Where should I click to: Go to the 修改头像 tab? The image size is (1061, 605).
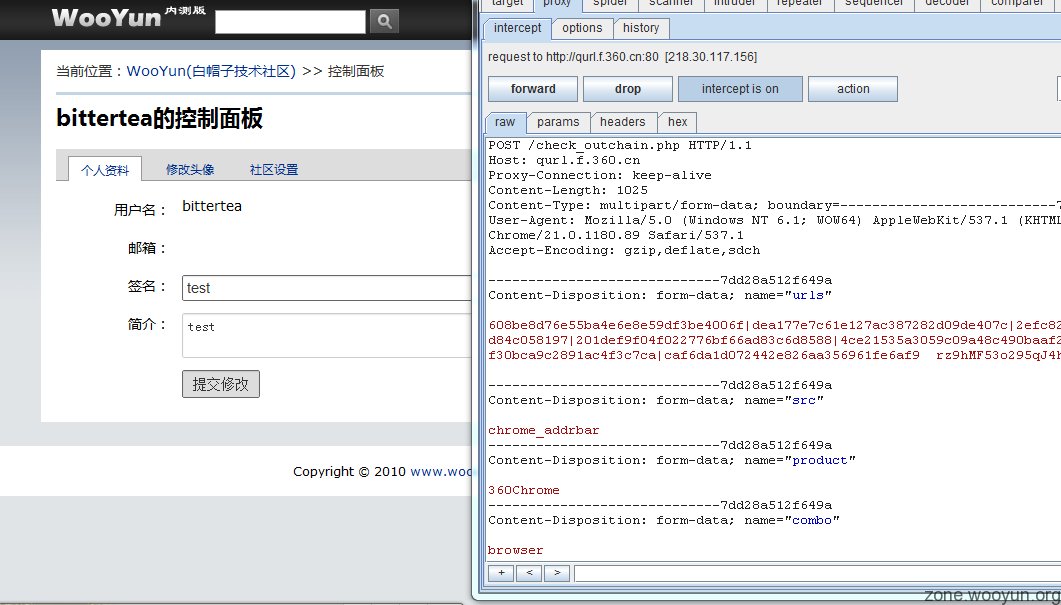tap(190, 170)
